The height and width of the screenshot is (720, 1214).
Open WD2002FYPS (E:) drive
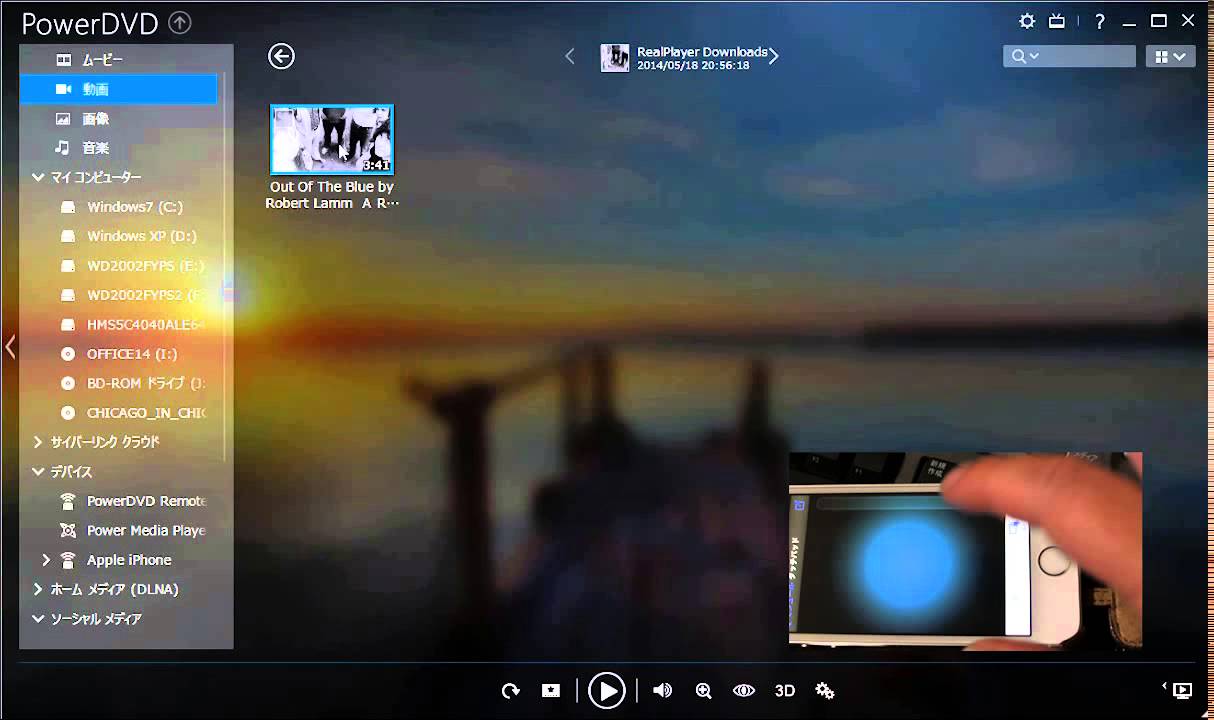[145, 266]
